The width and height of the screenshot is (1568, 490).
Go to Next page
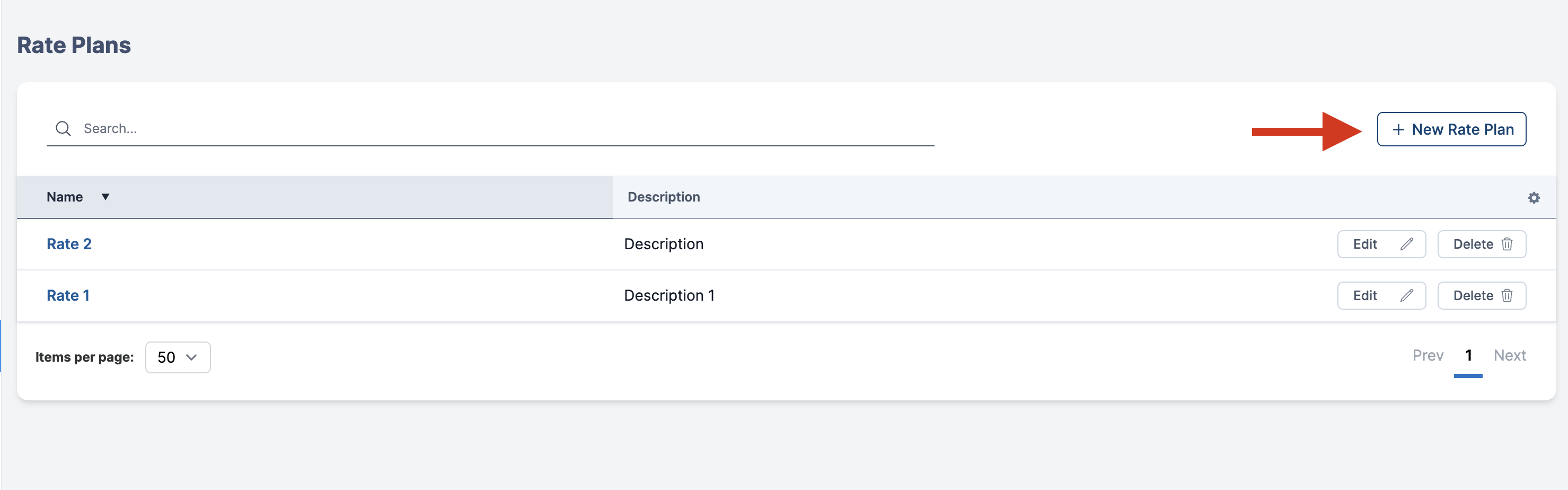(x=1510, y=355)
